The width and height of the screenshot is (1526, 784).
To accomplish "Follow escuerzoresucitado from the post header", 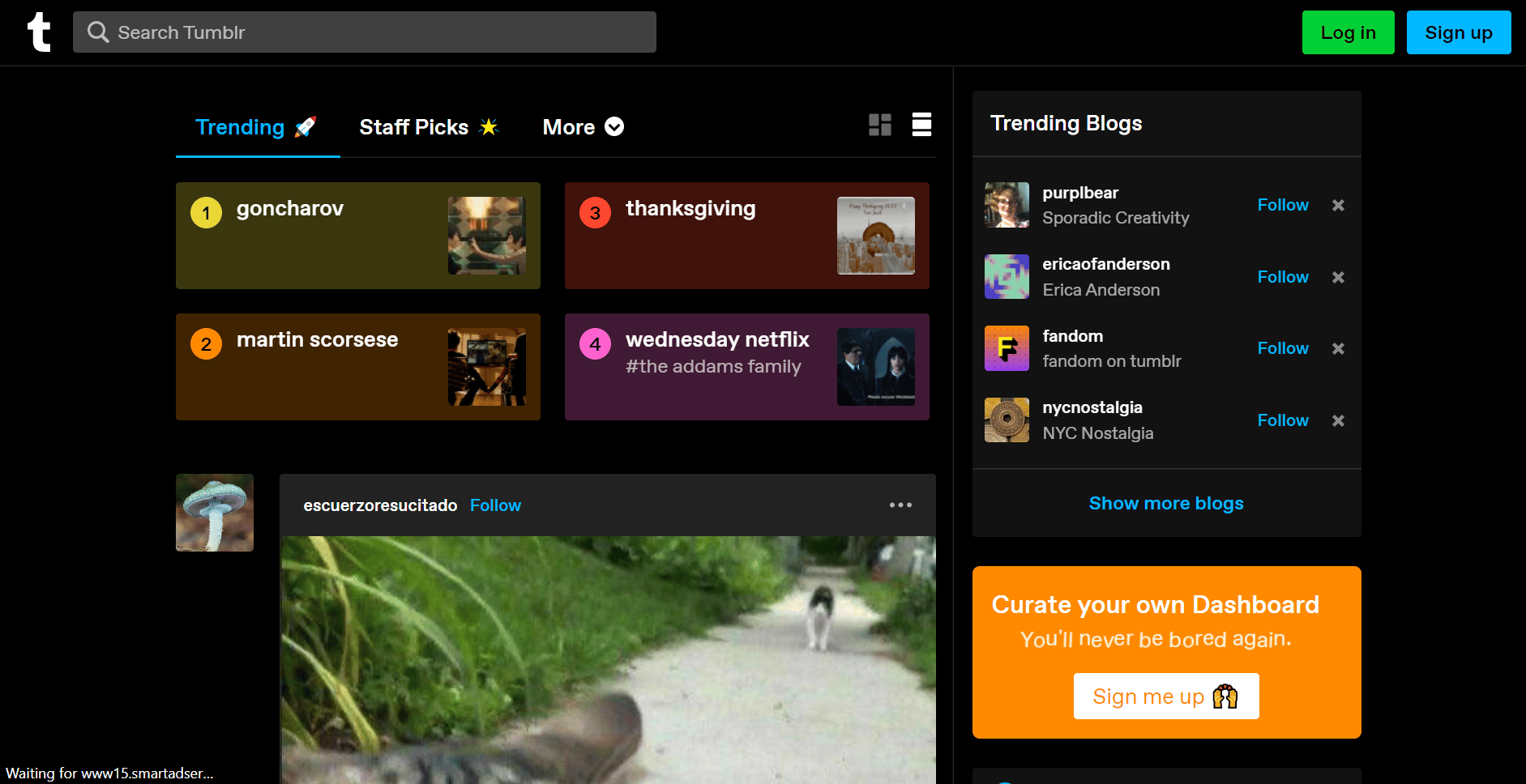I will click(495, 505).
